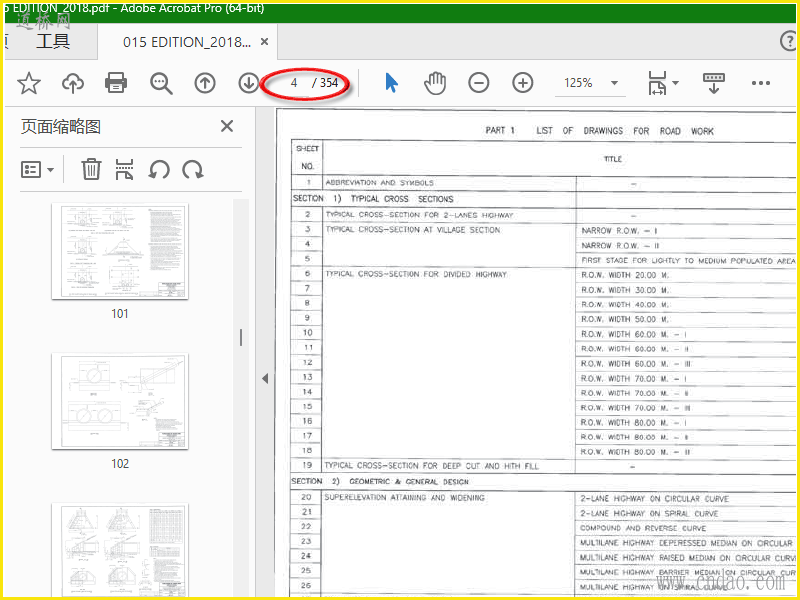Print the document with the printer icon
Viewport: 800px width, 600px height.
[x=116, y=83]
